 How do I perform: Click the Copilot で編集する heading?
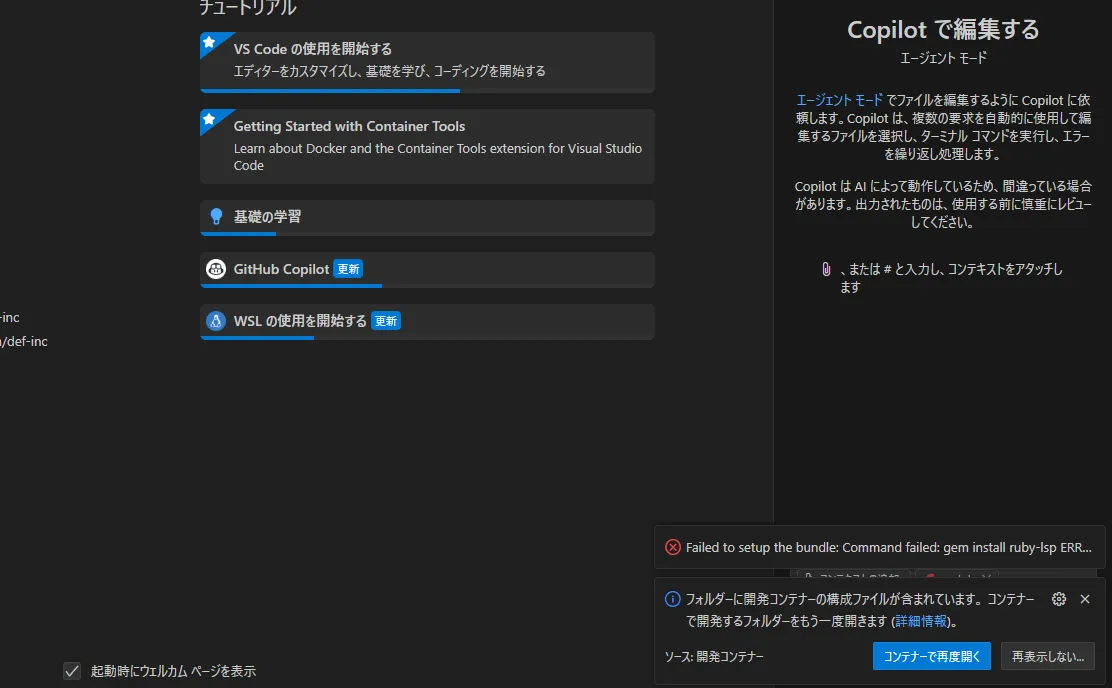point(943,30)
